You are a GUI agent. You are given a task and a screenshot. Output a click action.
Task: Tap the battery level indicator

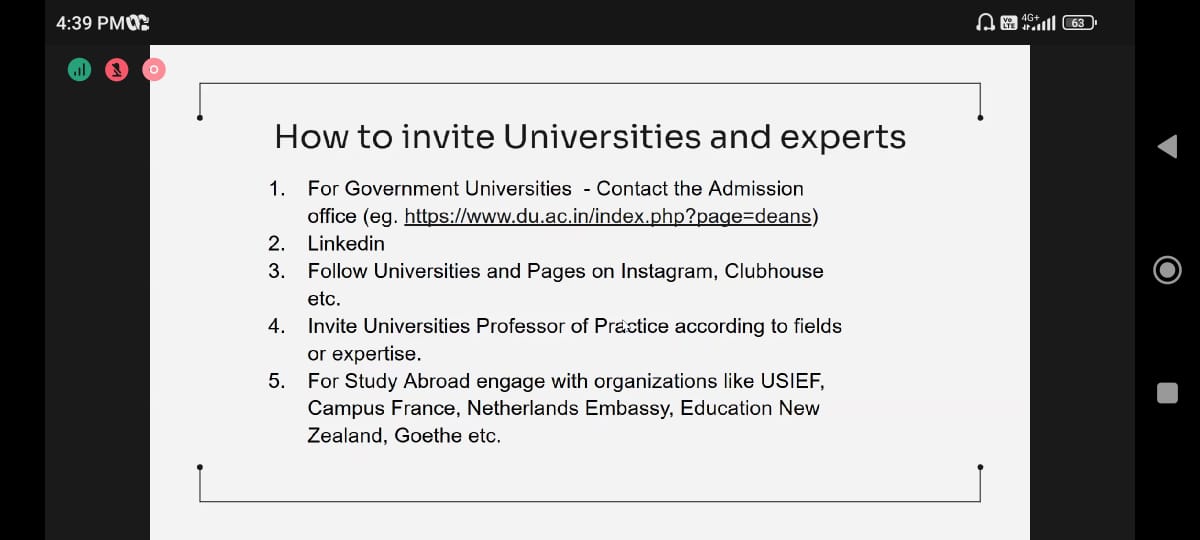pyautogui.click(x=1078, y=22)
